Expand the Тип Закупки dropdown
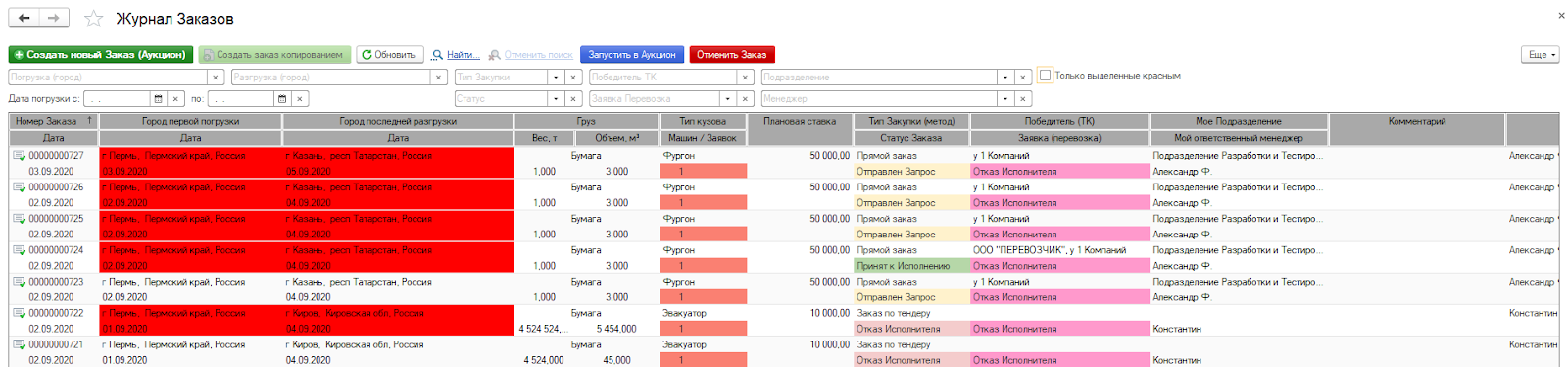The width and height of the screenshot is (1568, 367). 556,78
